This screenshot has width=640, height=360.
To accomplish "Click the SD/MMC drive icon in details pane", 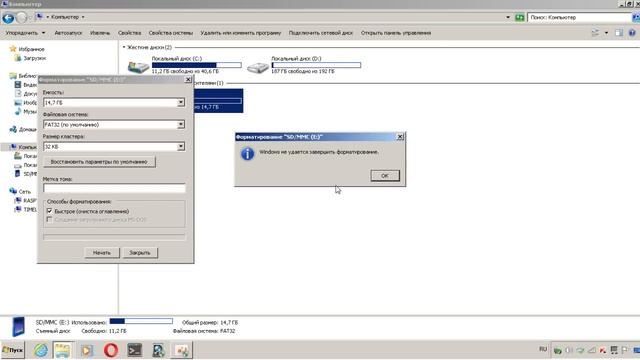I will tap(18, 327).
